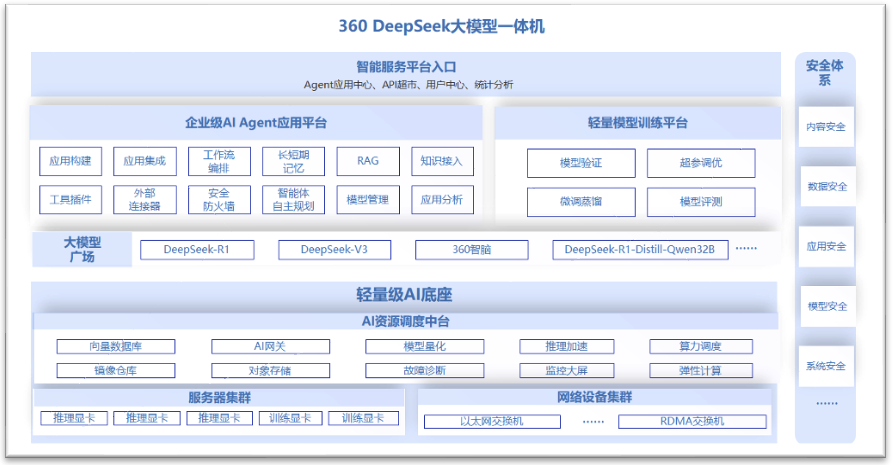This screenshot has width=895, height=465.
Task: Click the Agent应用中心、API超市 subtitle line
Action: point(408,85)
